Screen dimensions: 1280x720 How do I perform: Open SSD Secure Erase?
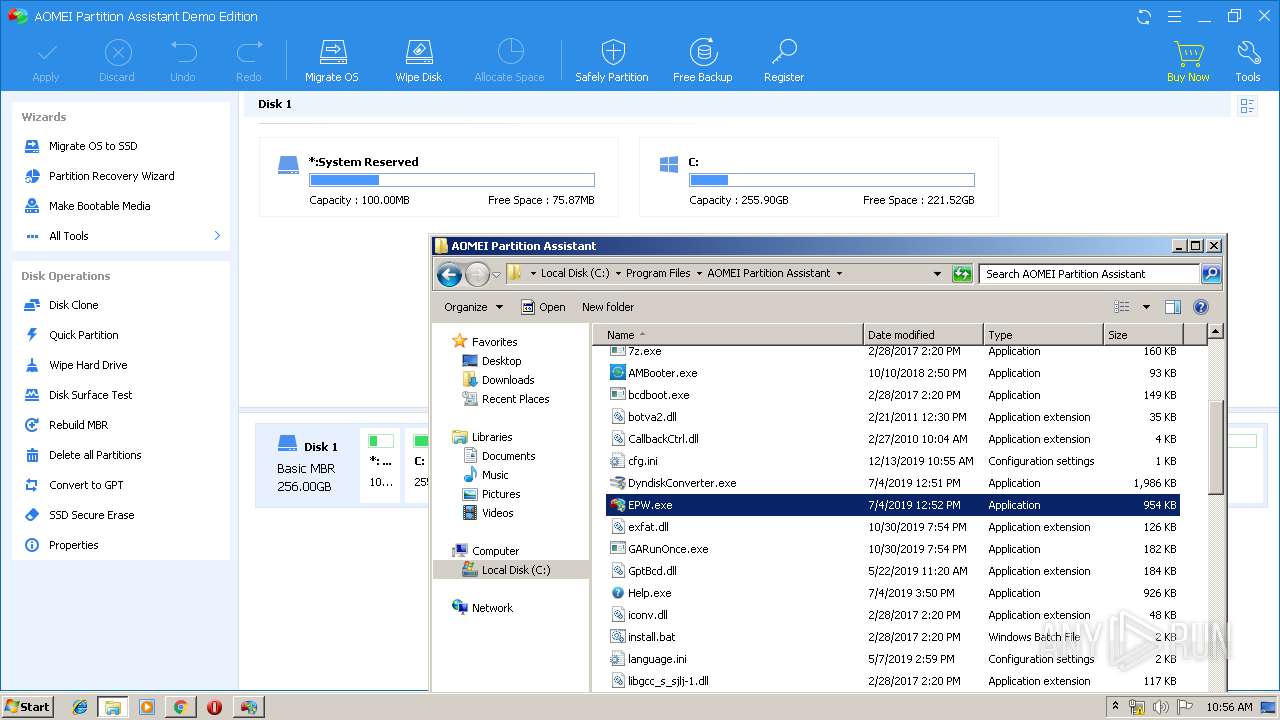click(91, 515)
